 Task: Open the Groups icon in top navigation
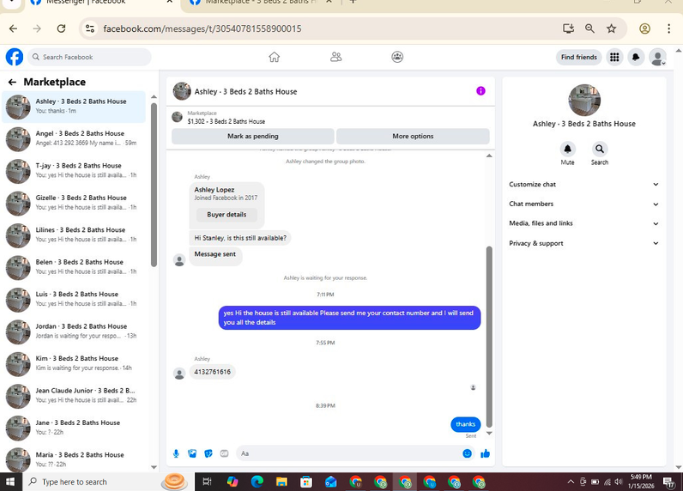(397, 57)
